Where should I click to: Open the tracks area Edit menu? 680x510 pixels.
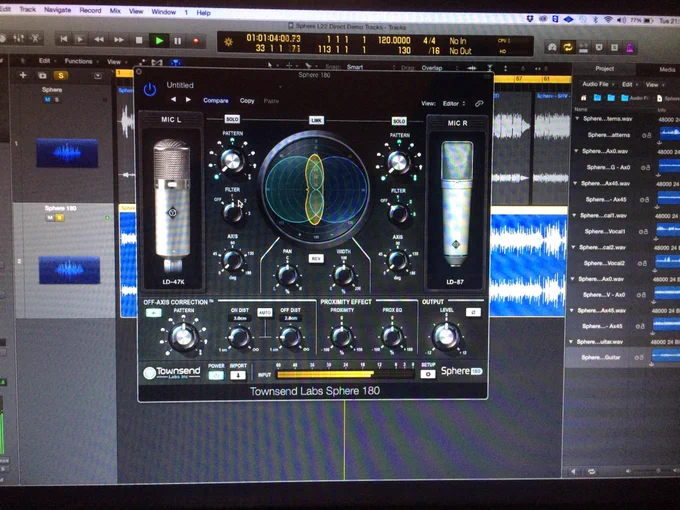[x=44, y=61]
